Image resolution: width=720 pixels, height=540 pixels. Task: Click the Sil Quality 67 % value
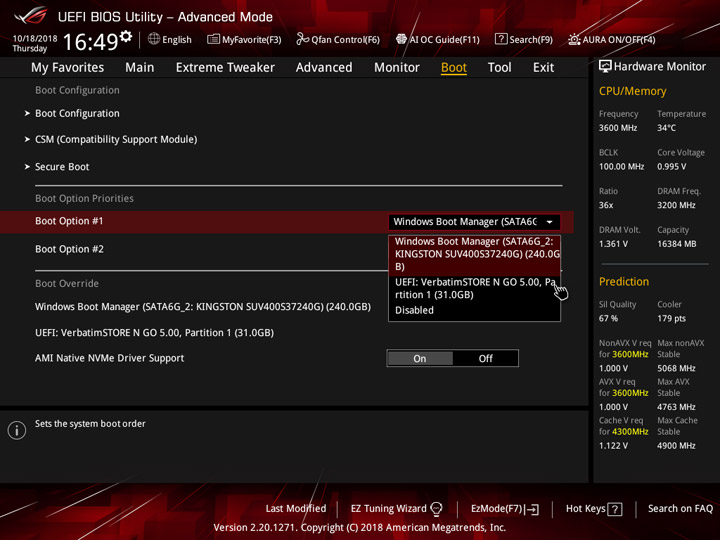click(608, 319)
